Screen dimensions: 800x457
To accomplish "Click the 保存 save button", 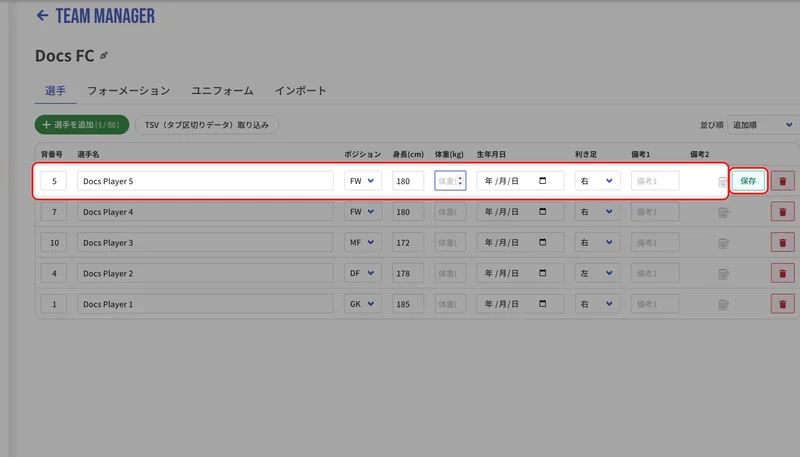I will pyautogui.click(x=748, y=181).
